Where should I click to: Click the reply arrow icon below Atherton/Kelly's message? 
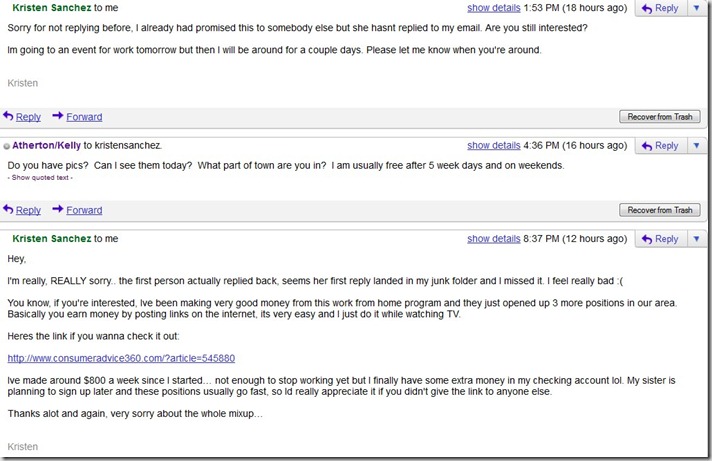[x=9, y=210]
